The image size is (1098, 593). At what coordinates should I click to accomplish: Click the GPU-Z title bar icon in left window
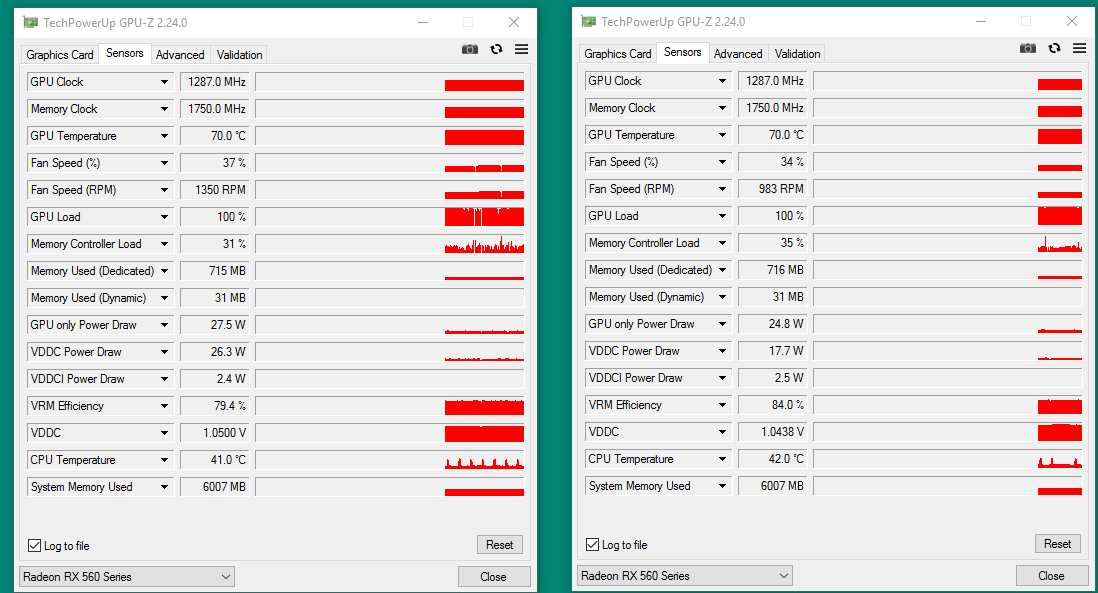point(30,22)
